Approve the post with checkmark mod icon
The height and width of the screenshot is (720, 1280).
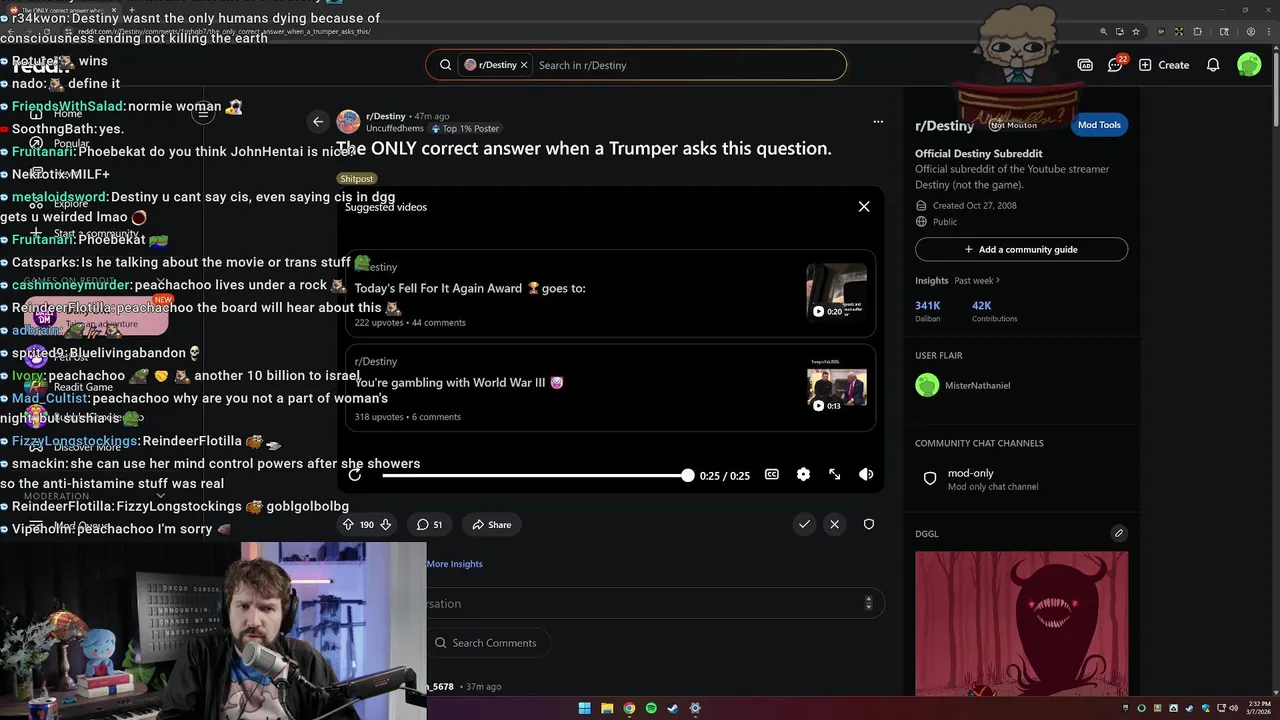pyautogui.click(x=804, y=524)
